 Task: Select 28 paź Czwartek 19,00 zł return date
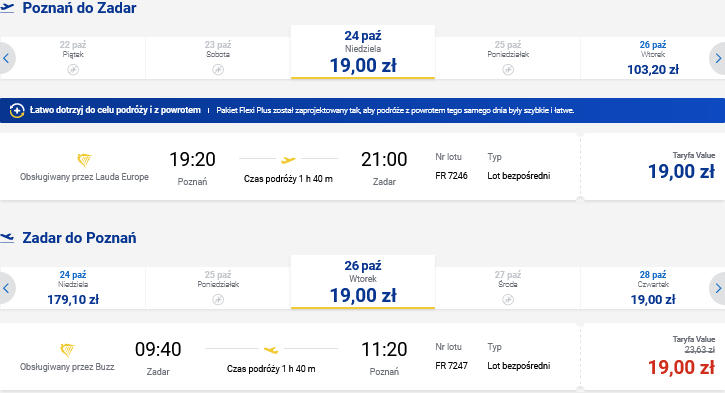652,288
